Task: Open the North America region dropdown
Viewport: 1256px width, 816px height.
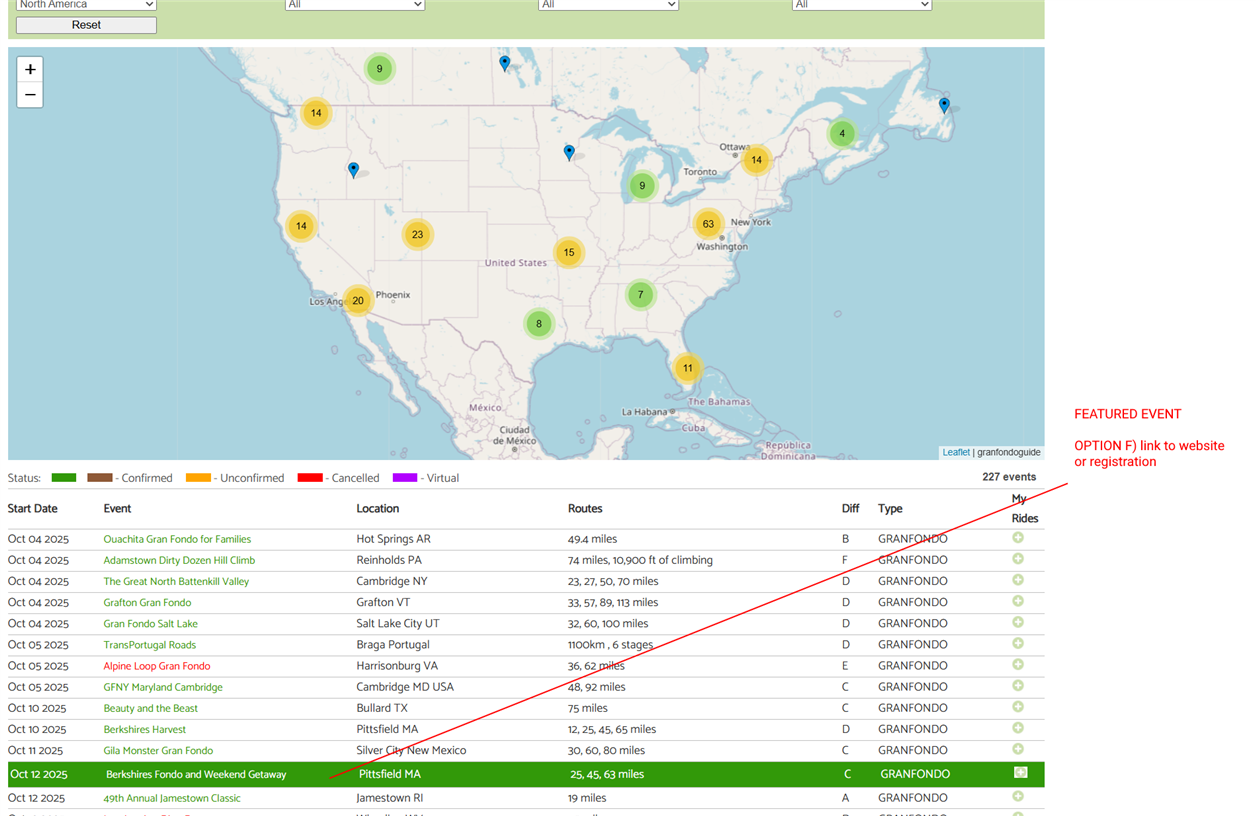Action: click(86, 5)
